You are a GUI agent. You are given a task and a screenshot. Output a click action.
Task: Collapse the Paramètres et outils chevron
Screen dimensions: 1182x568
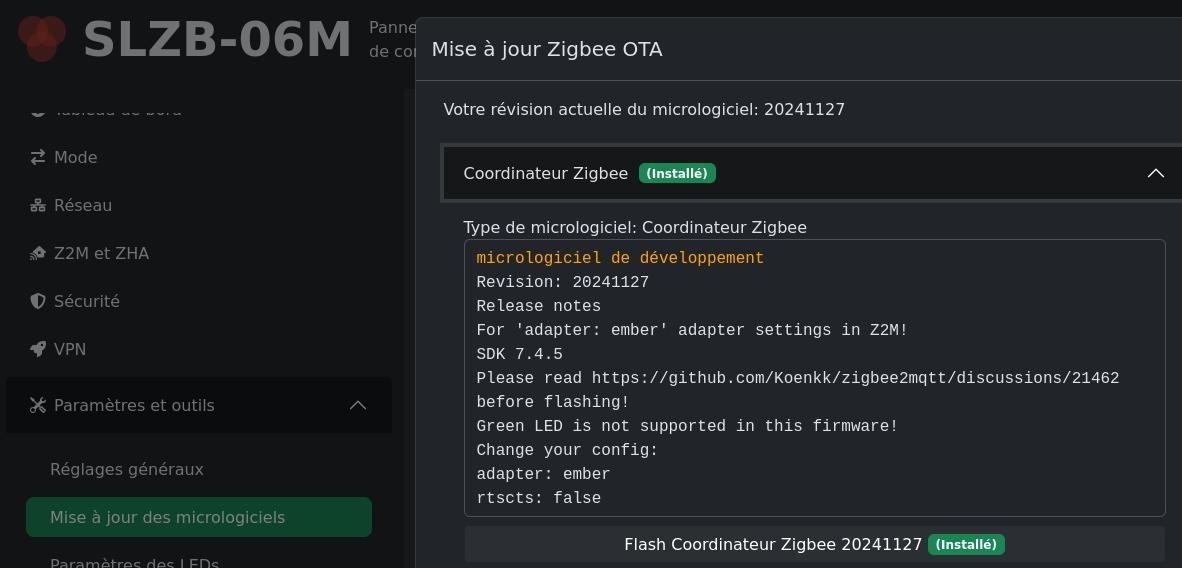tap(358, 405)
